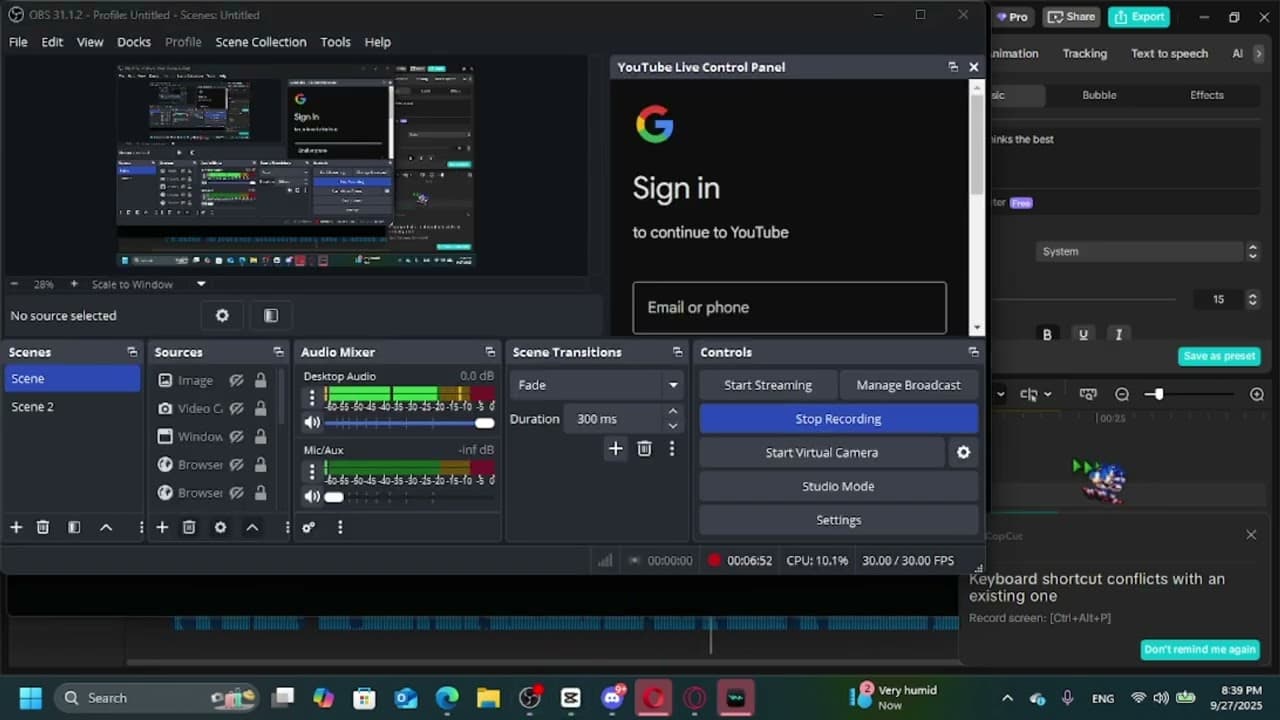Toggle visibility of Video Capture source
Screen dimensions: 1280x720
236,408
